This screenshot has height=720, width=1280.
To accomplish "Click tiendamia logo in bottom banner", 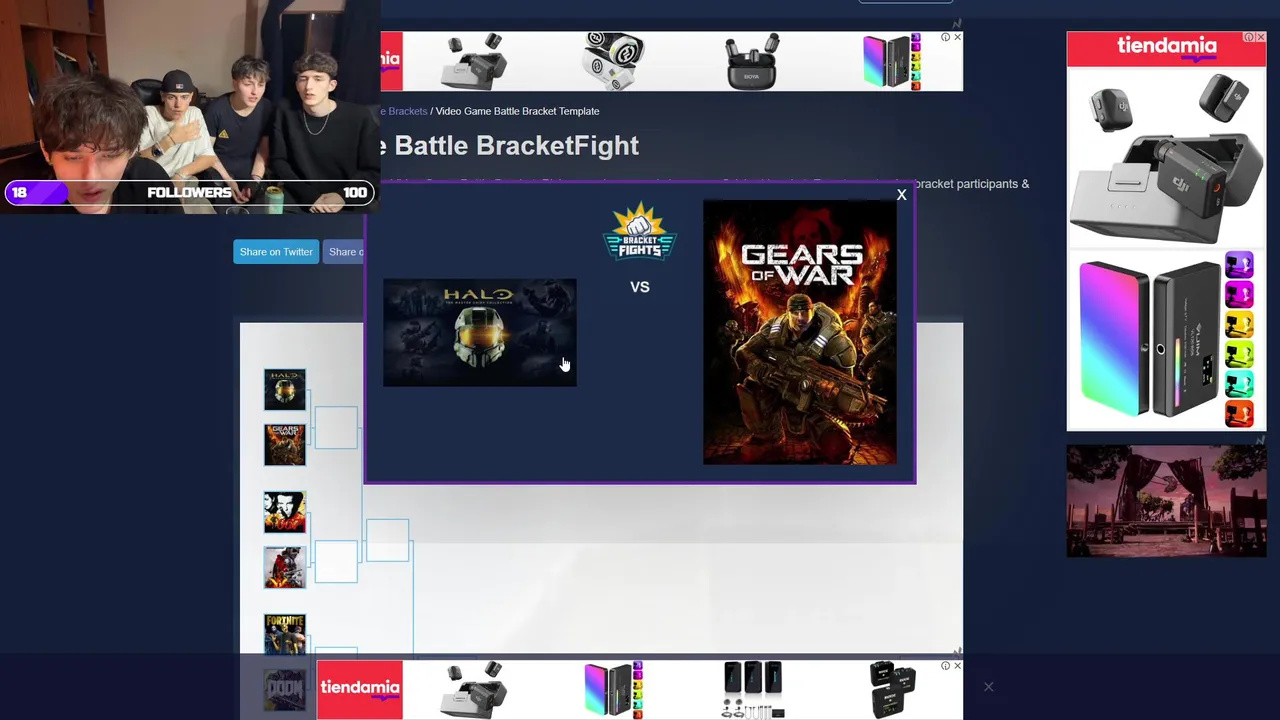I will pos(360,689).
